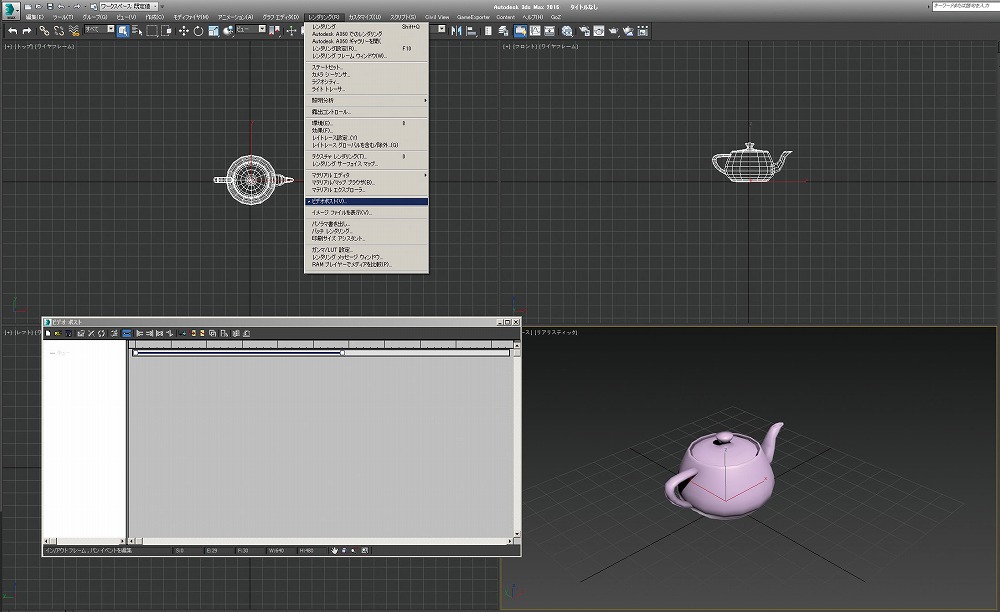The width and height of the screenshot is (1000, 612).
Task: Choose the Rectangular Selection Region tool
Action: click(152, 31)
